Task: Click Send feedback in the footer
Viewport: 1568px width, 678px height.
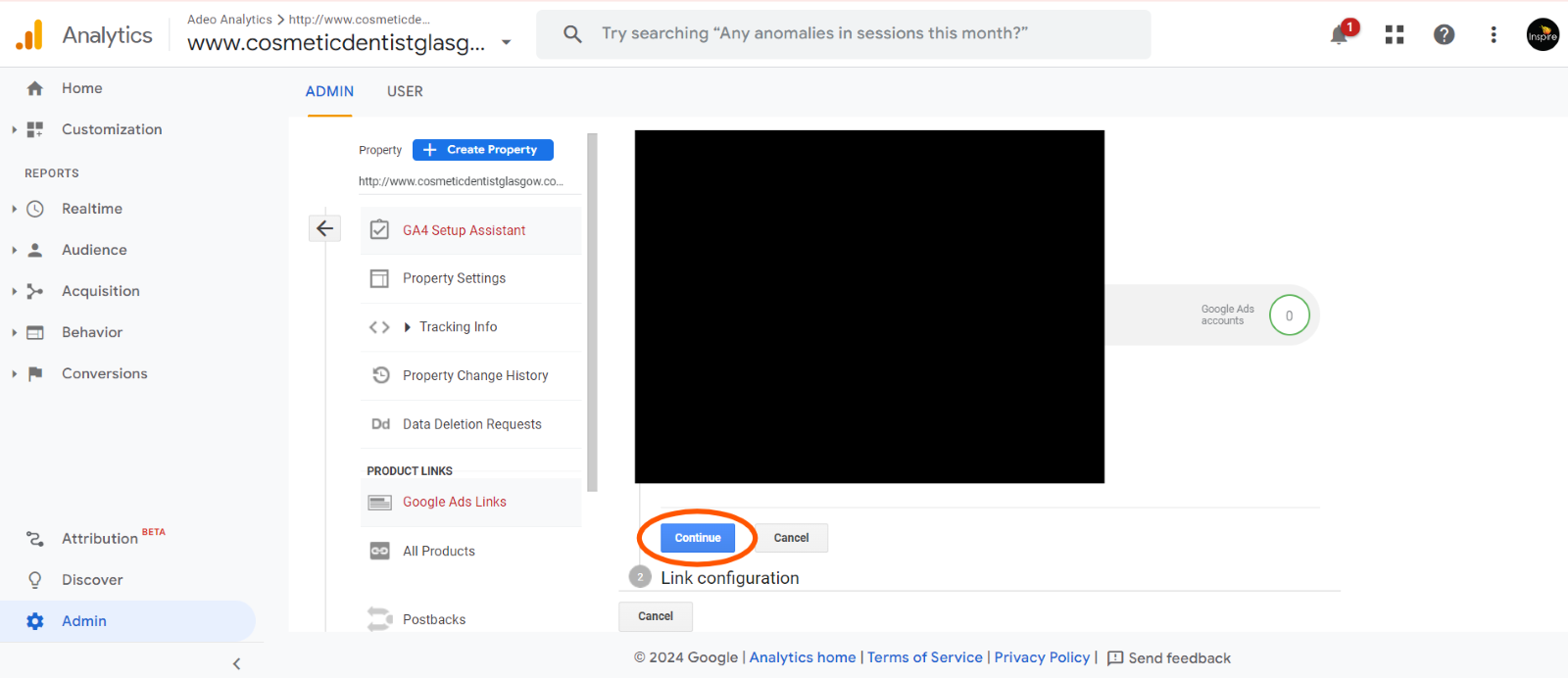Action: click(1168, 658)
